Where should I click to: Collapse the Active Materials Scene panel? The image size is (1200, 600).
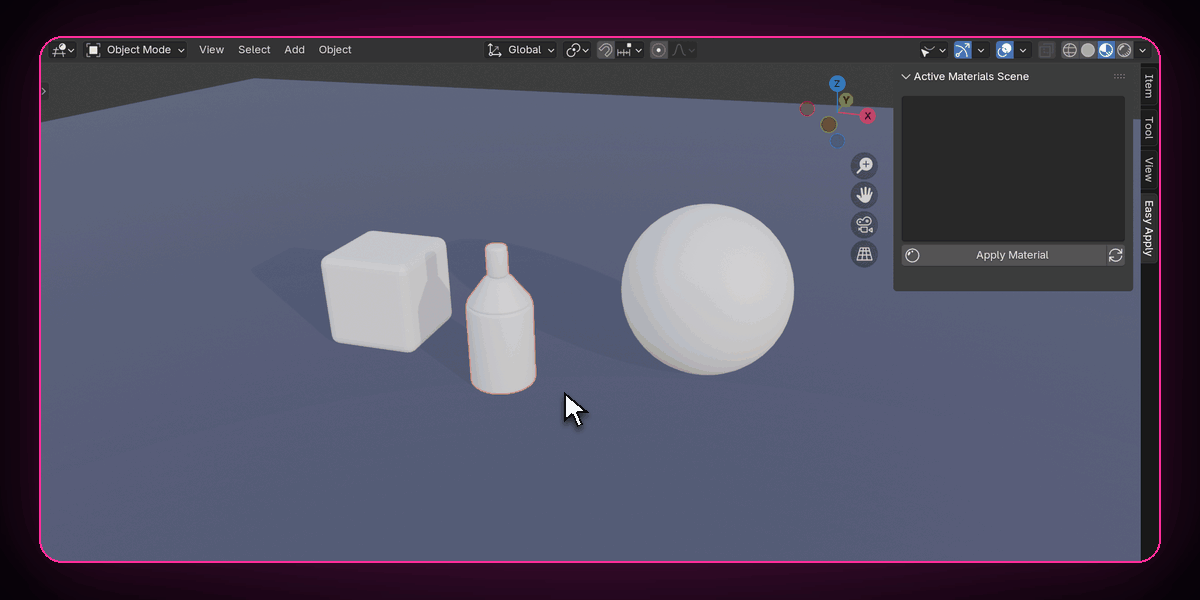pos(906,76)
